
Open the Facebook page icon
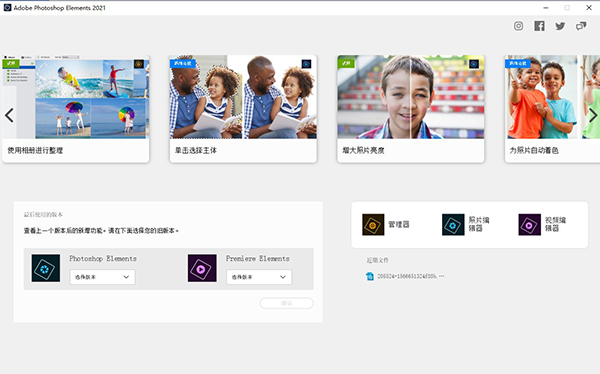coord(540,26)
